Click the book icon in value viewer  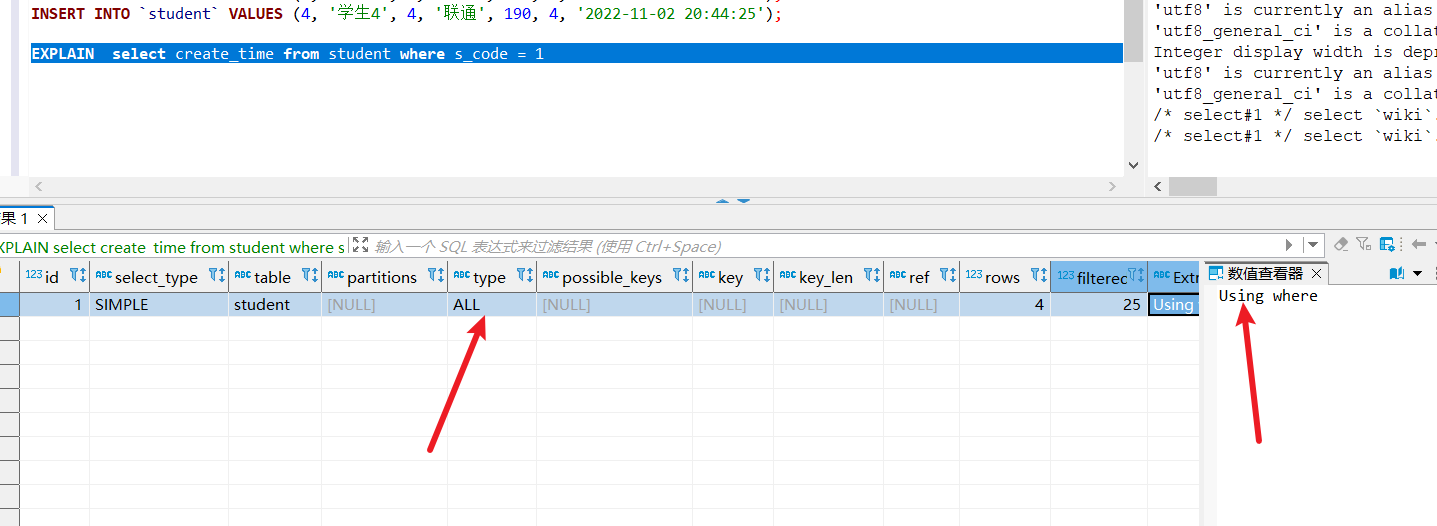1397,273
